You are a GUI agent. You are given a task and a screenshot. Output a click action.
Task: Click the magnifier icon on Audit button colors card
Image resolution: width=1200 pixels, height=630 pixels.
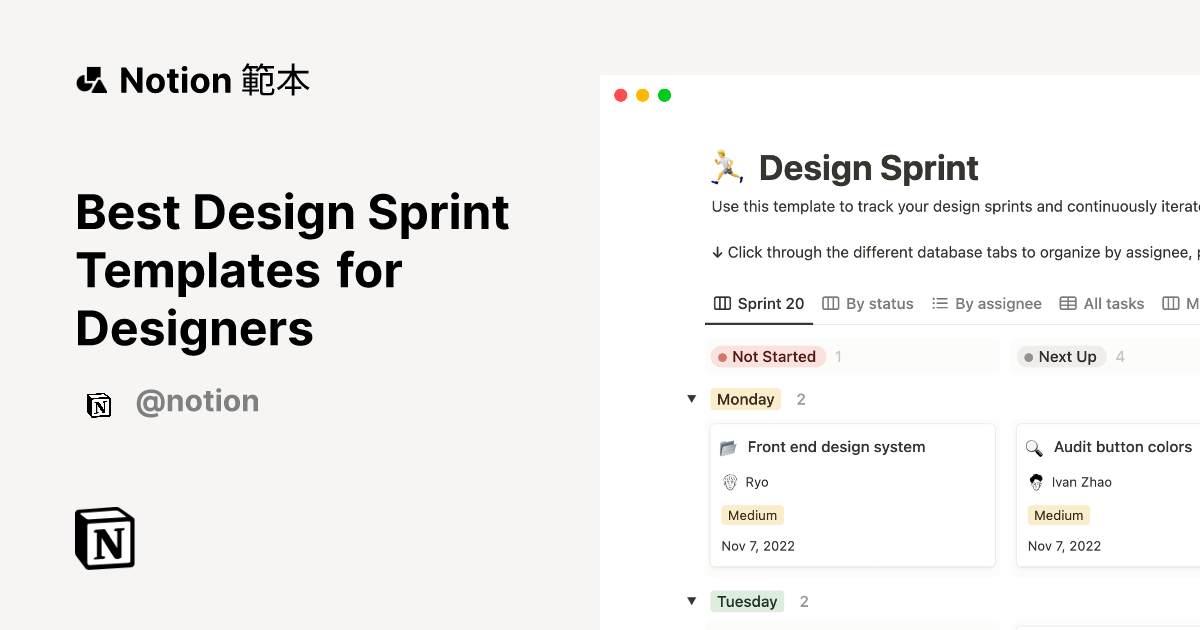pos(1034,448)
